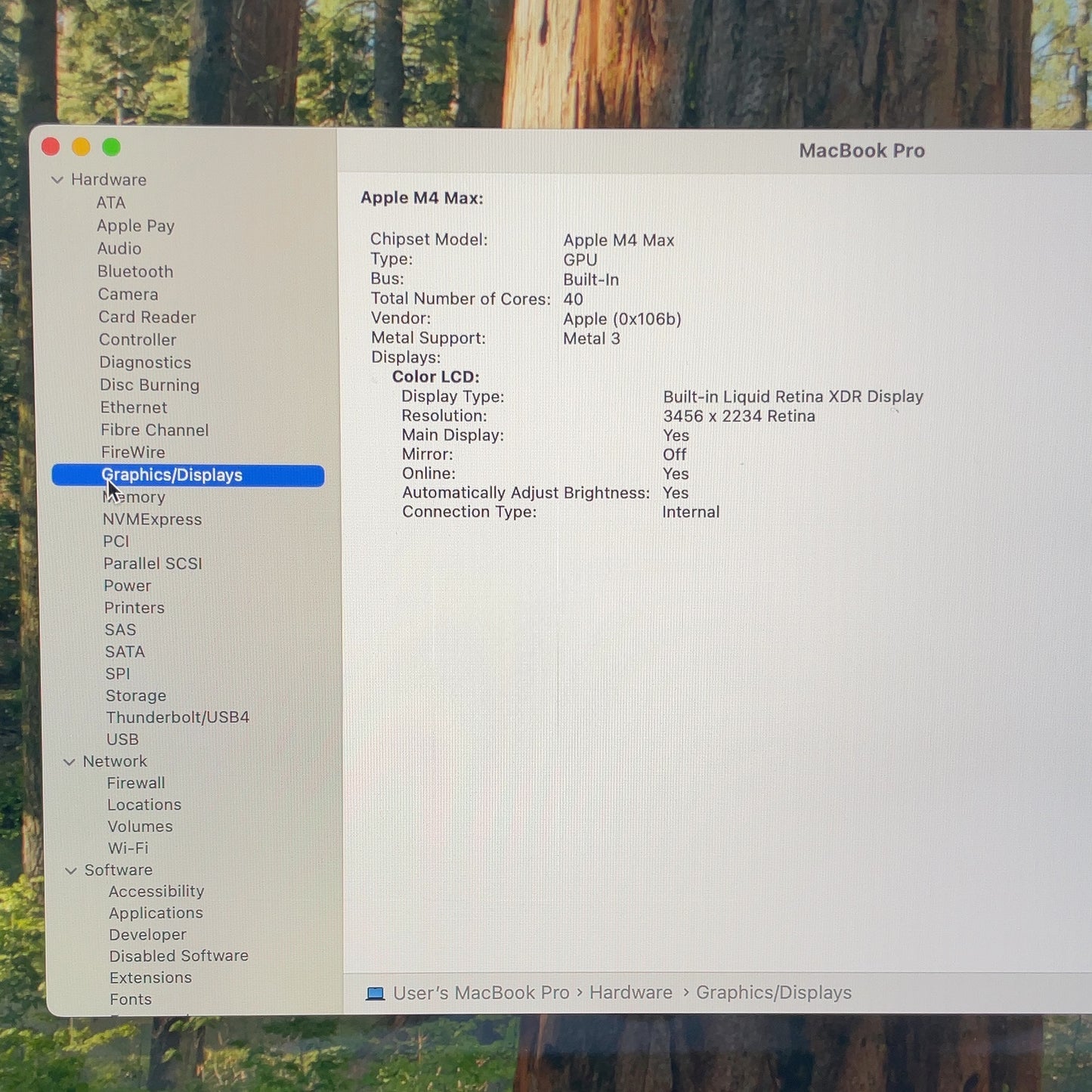Open the Wi-Fi network item

[128, 848]
